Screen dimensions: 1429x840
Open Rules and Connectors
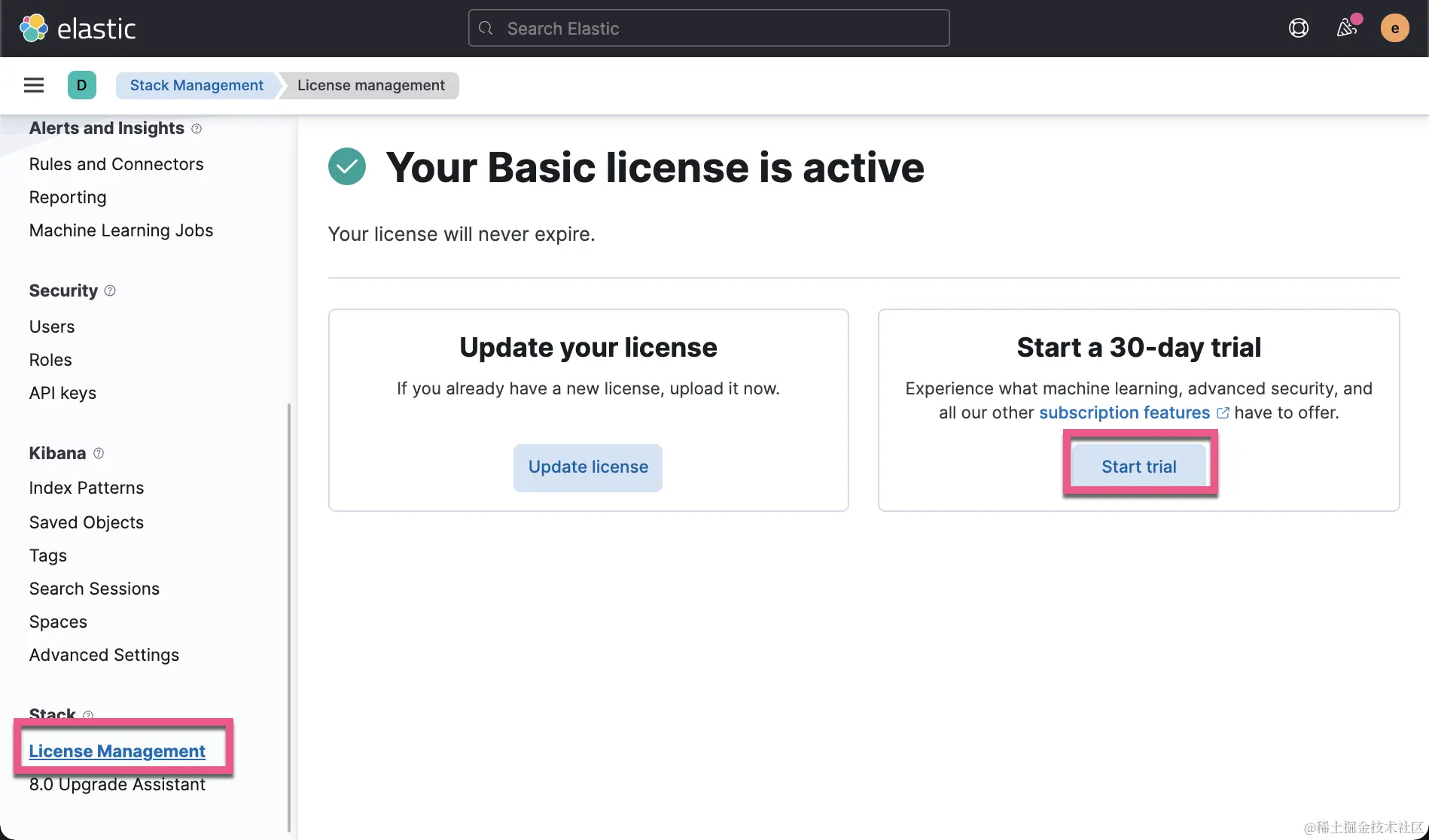point(116,164)
